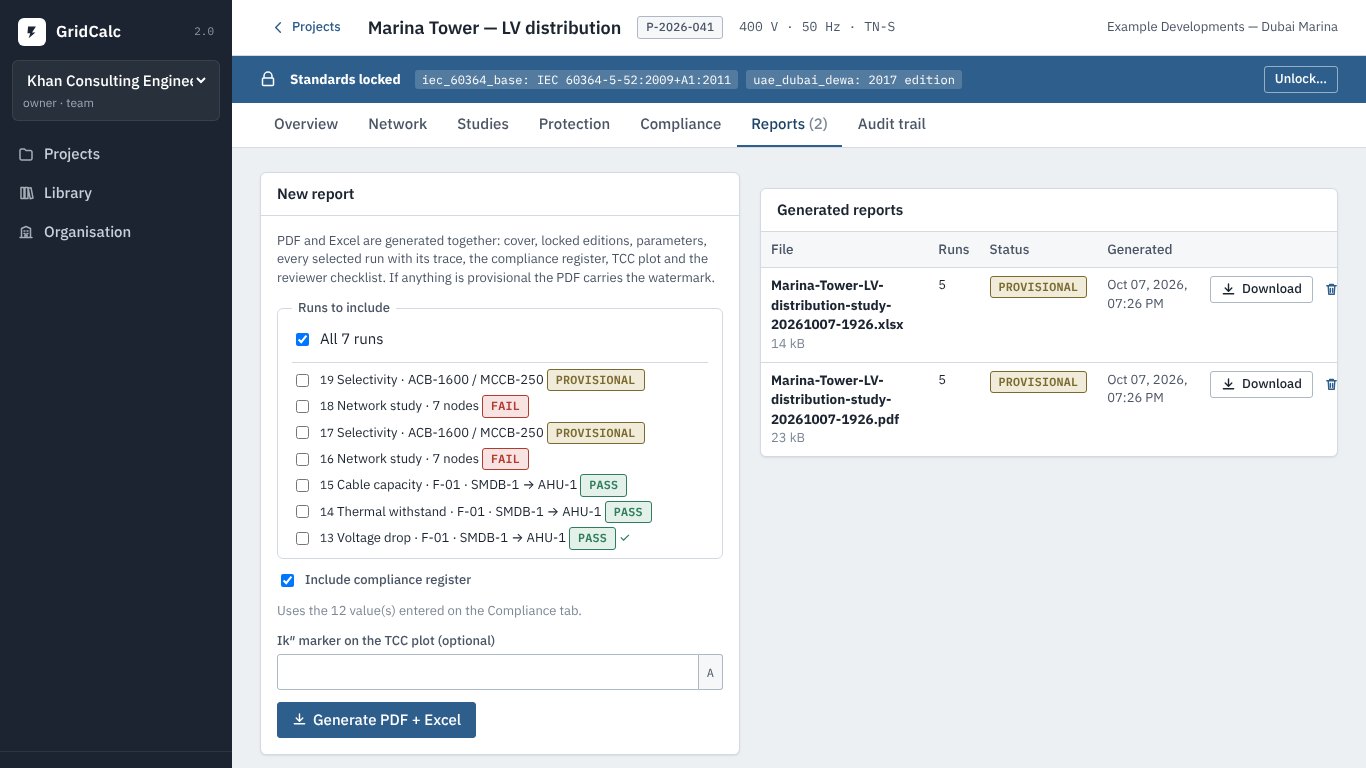The image size is (1366, 768).
Task: Switch to the Compliance tab
Action: [680, 124]
